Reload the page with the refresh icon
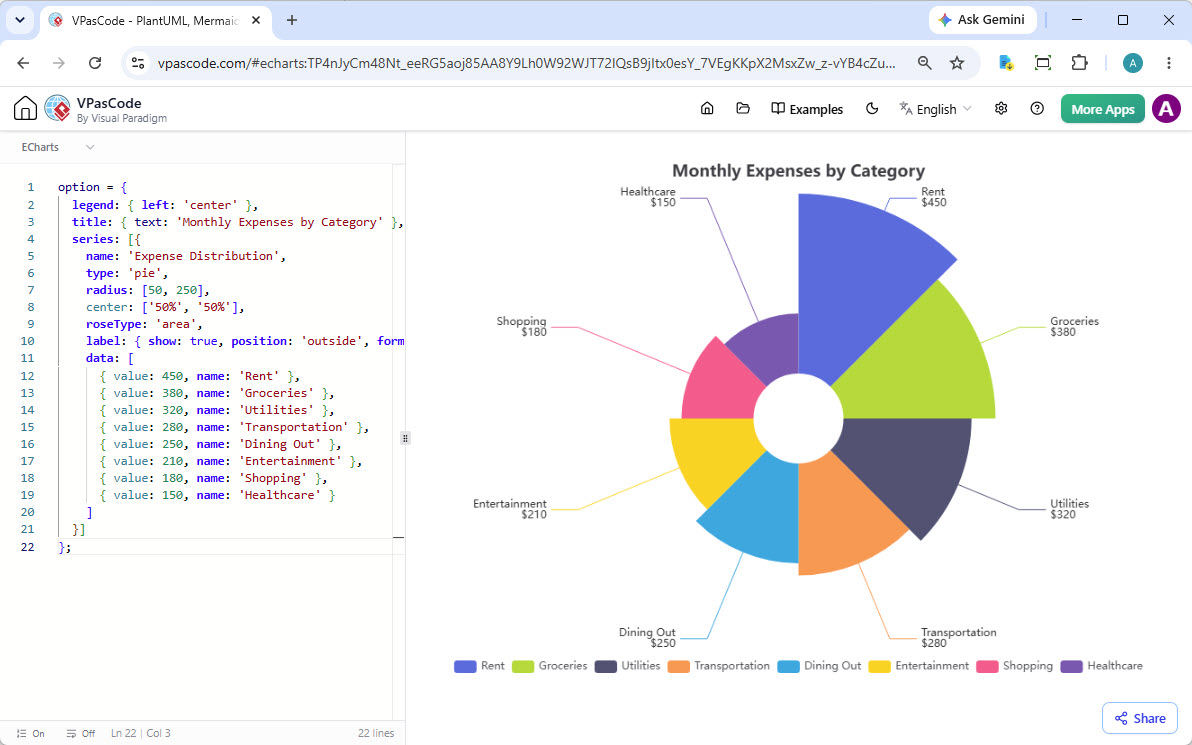1192x745 pixels. point(95,63)
